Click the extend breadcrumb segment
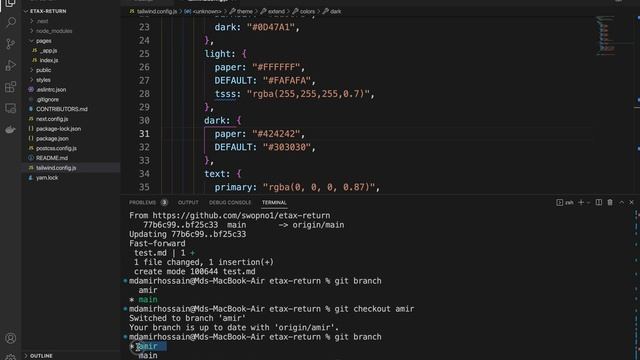 click(276, 11)
